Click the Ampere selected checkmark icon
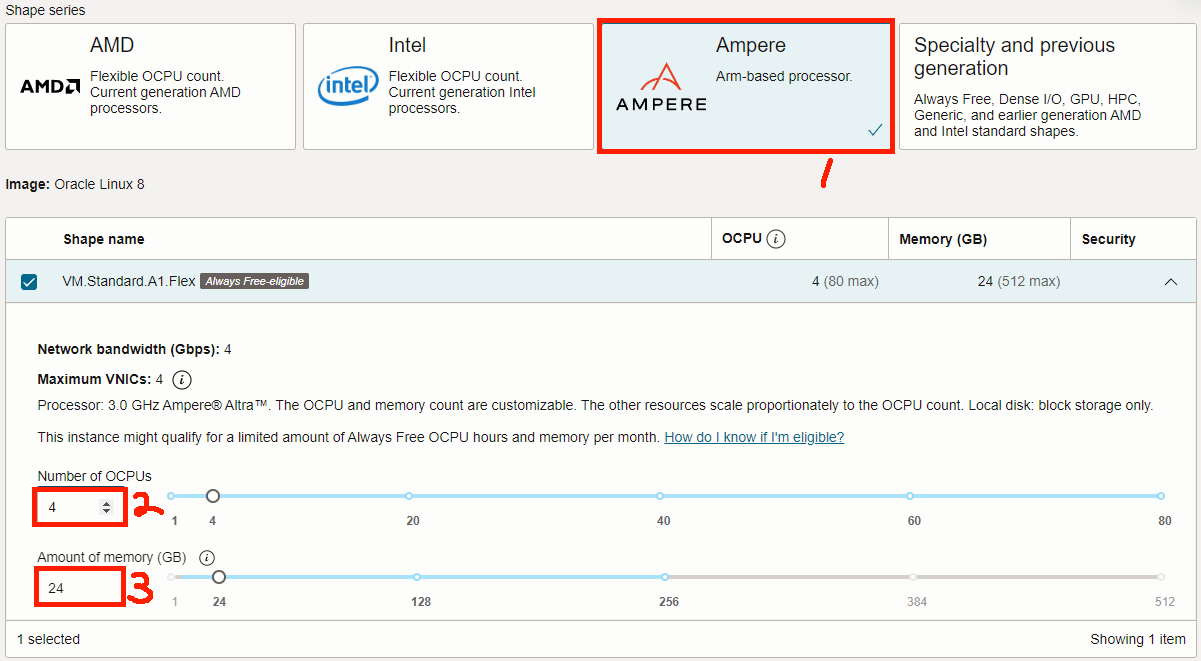Screen dimensions: 1201x661 tap(875, 130)
